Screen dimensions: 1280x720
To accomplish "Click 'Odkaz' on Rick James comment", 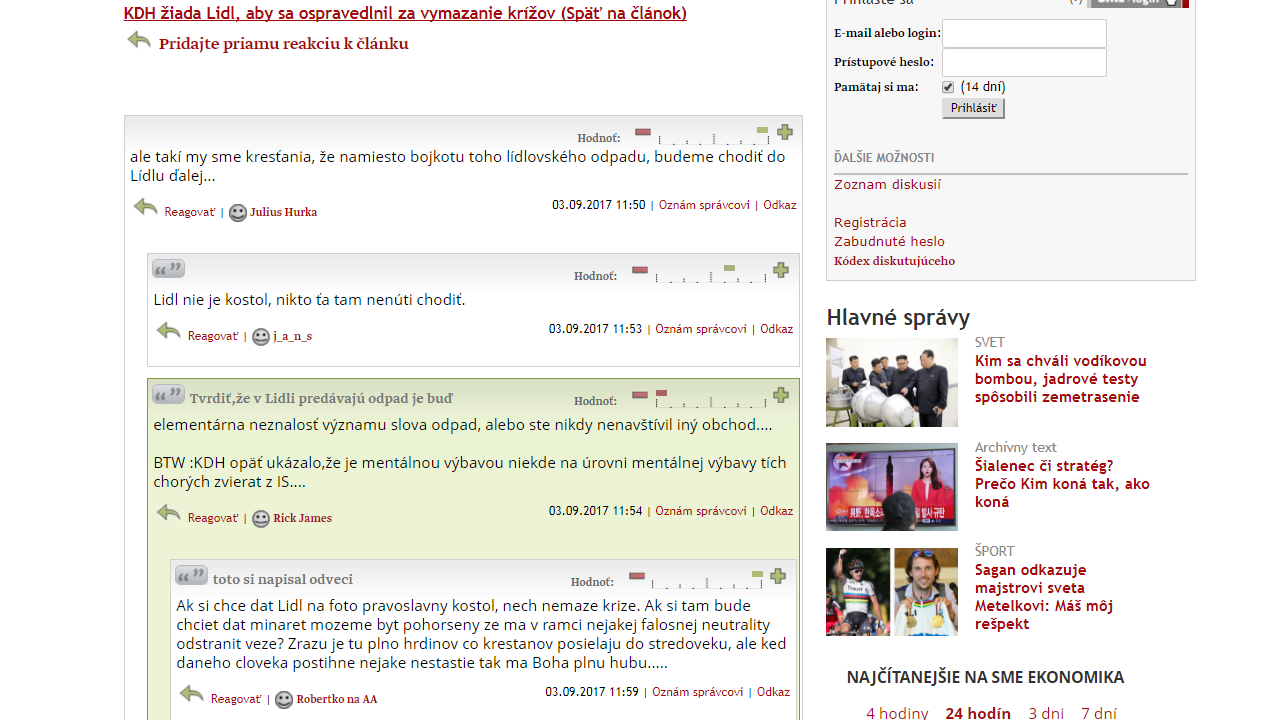I will 777,511.
